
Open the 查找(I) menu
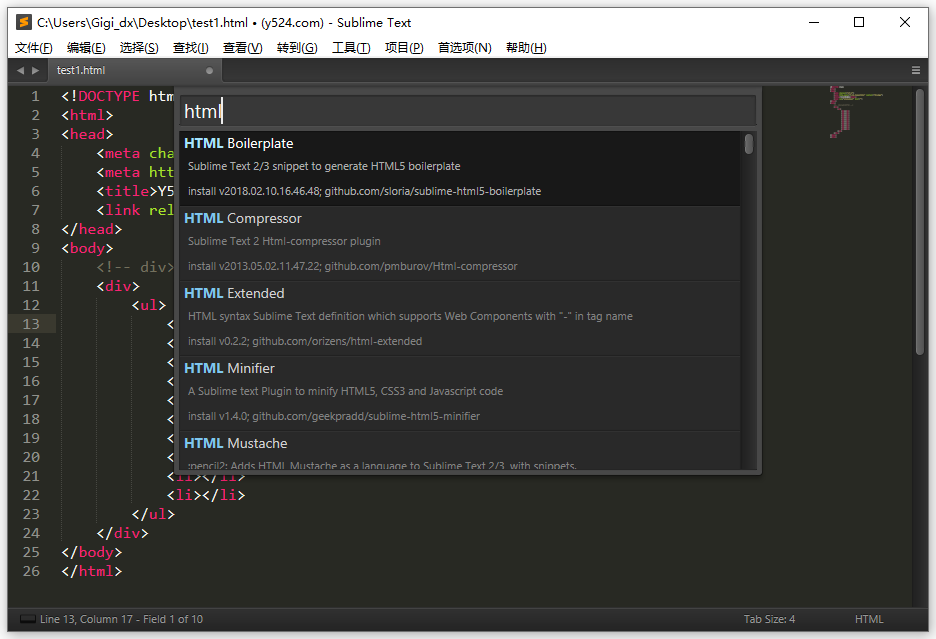(190, 48)
